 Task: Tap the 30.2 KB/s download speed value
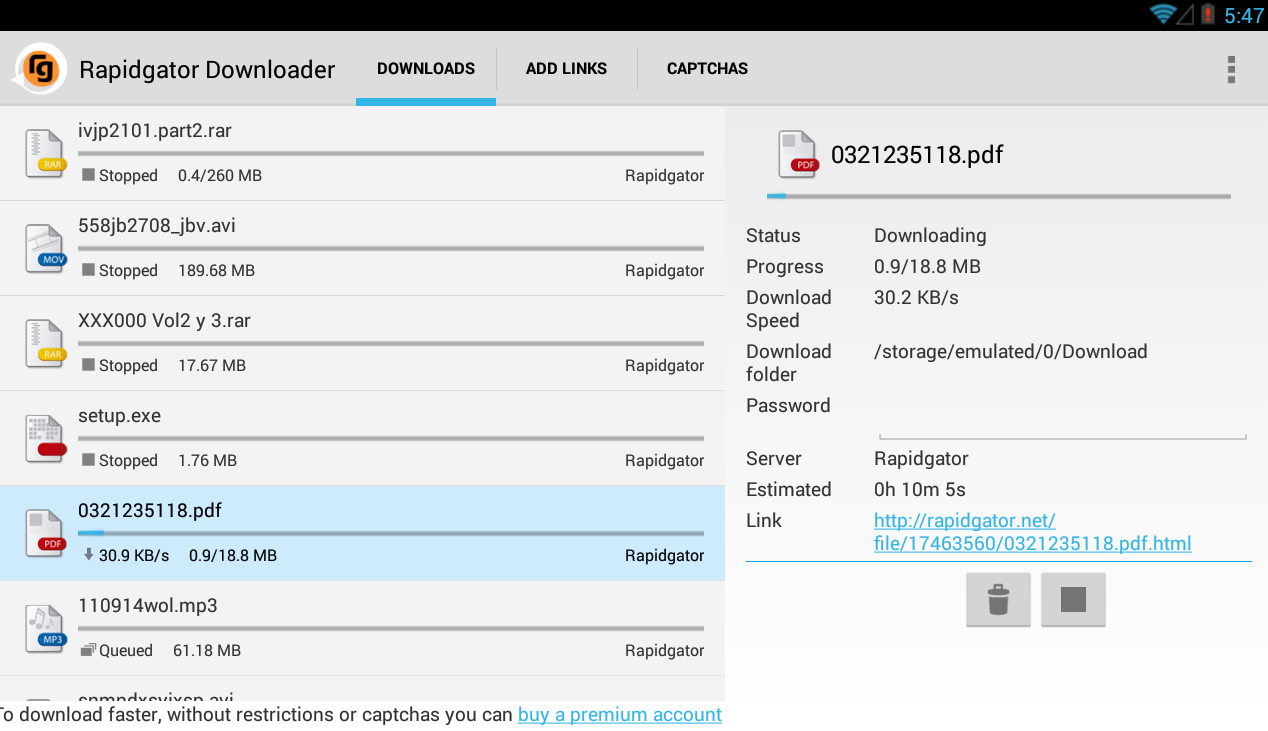(x=916, y=298)
